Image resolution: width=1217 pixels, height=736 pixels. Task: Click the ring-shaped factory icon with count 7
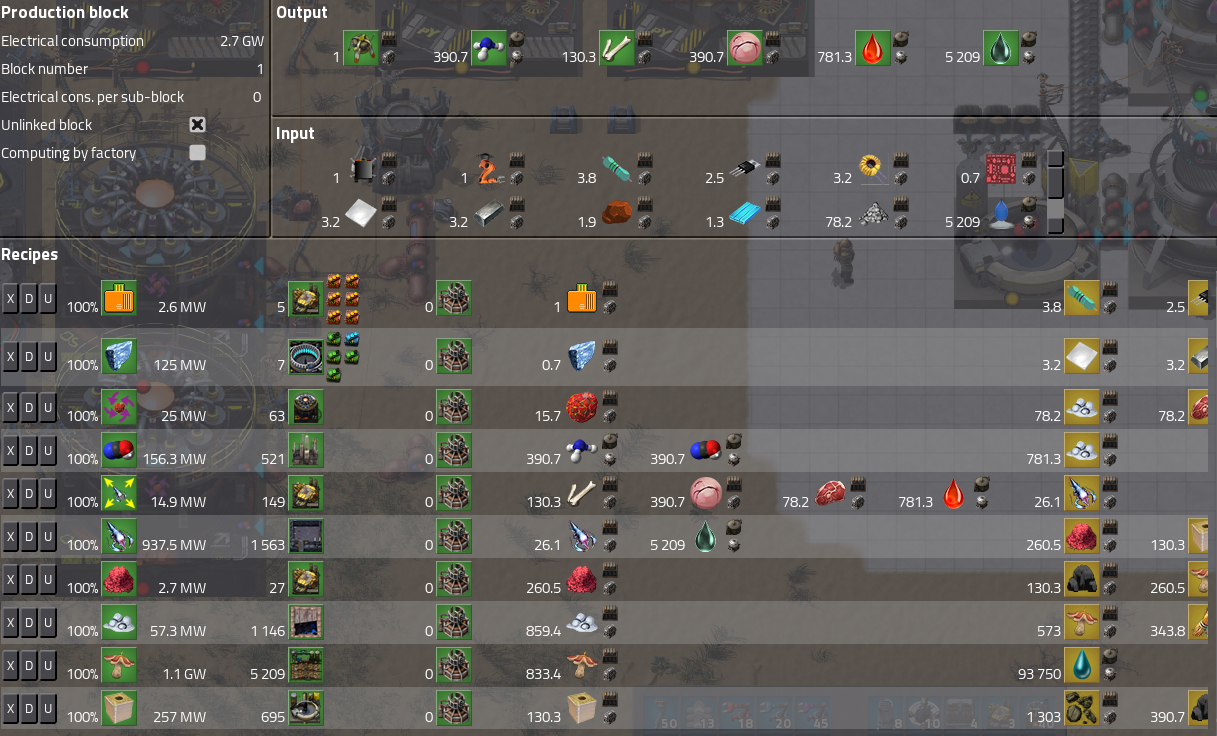tap(306, 356)
